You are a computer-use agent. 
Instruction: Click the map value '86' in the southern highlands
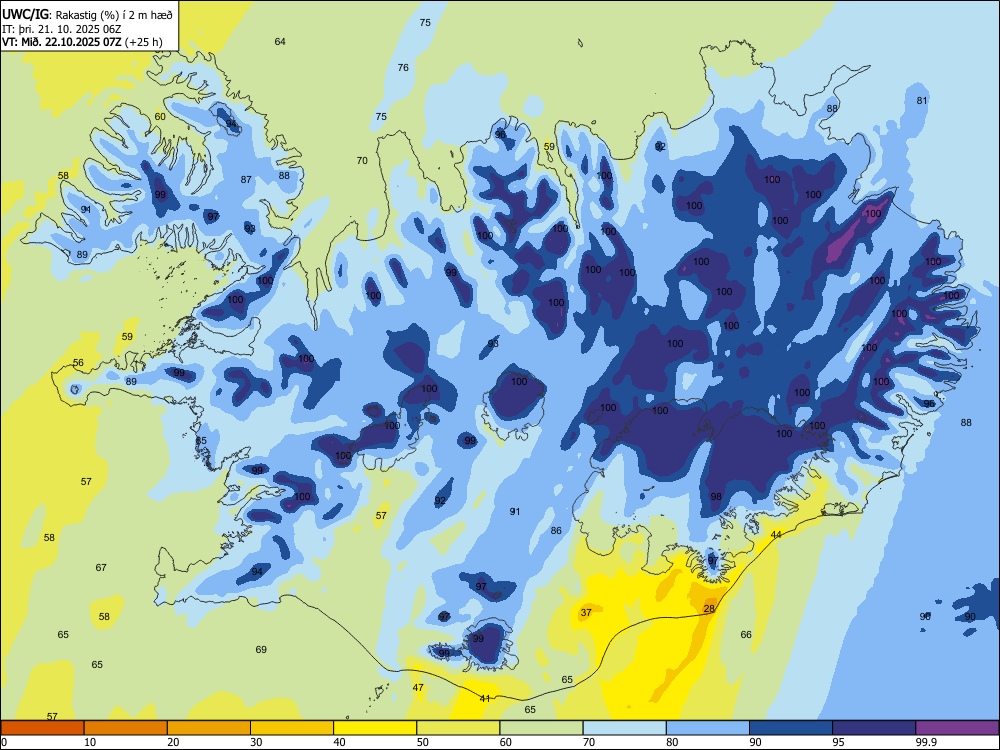pyautogui.click(x=556, y=531)
